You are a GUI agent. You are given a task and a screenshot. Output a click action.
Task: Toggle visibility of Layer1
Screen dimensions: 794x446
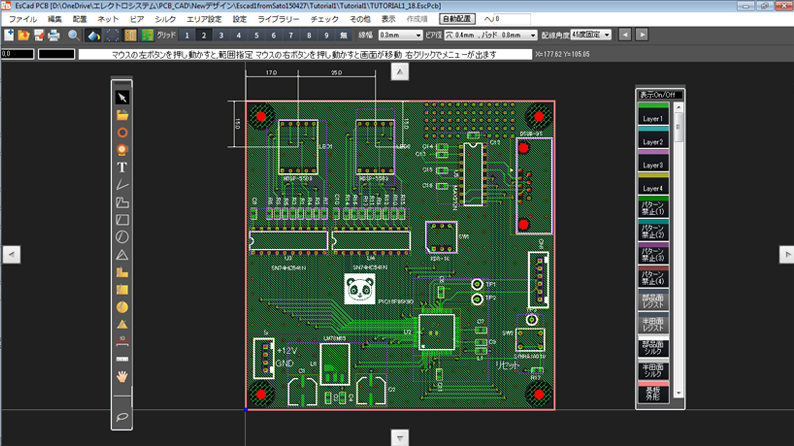pyautogui.click(x=652, y=116)
